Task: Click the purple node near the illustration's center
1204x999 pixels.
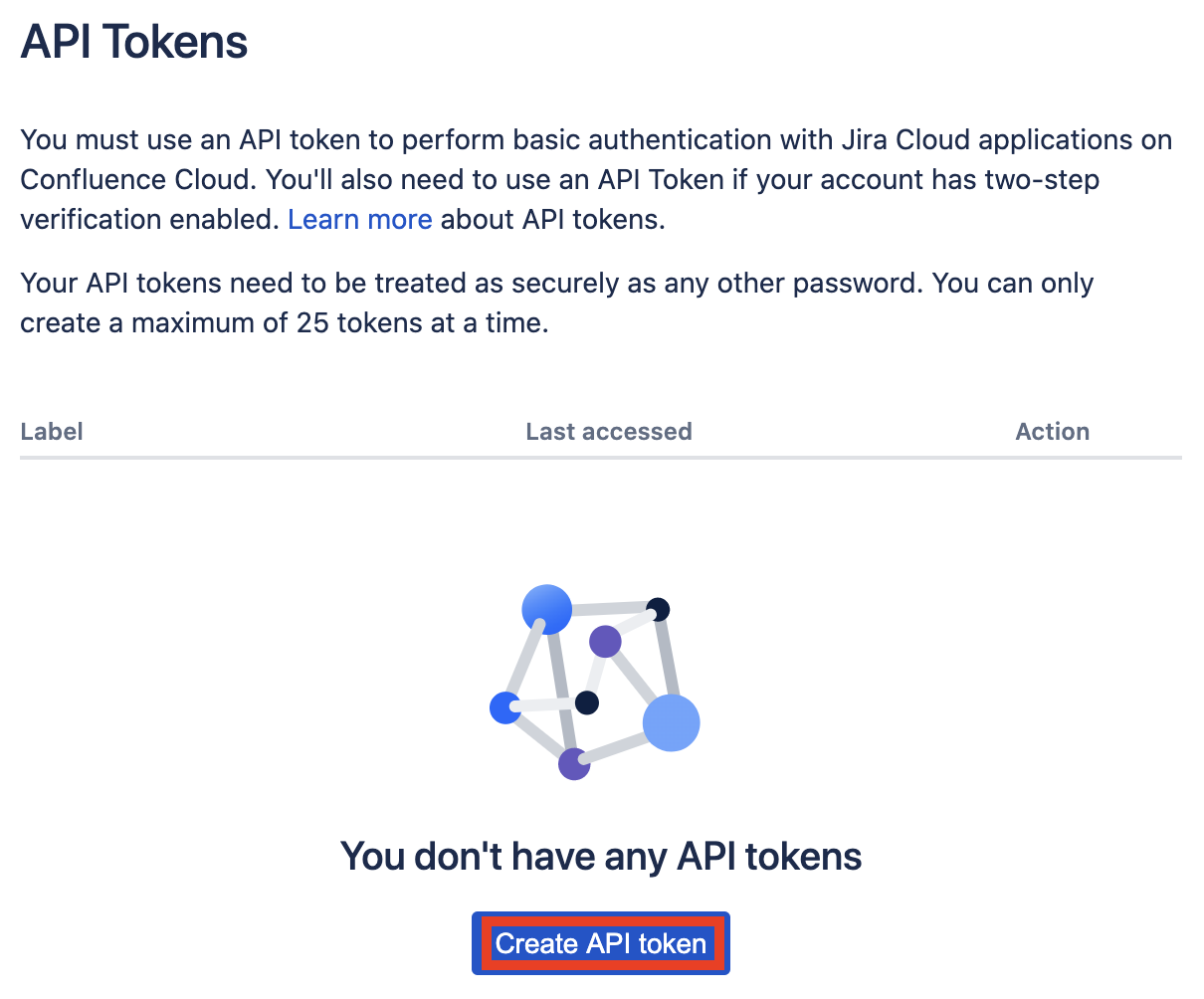Action: (x=605, y=642)
